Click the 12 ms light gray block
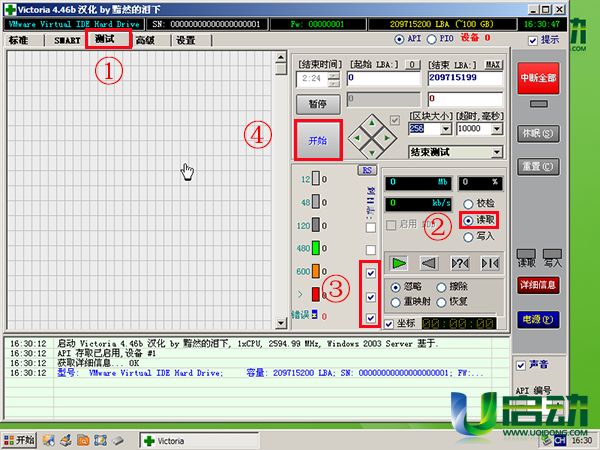Viewport: 600px width, 450px height. 316,178
